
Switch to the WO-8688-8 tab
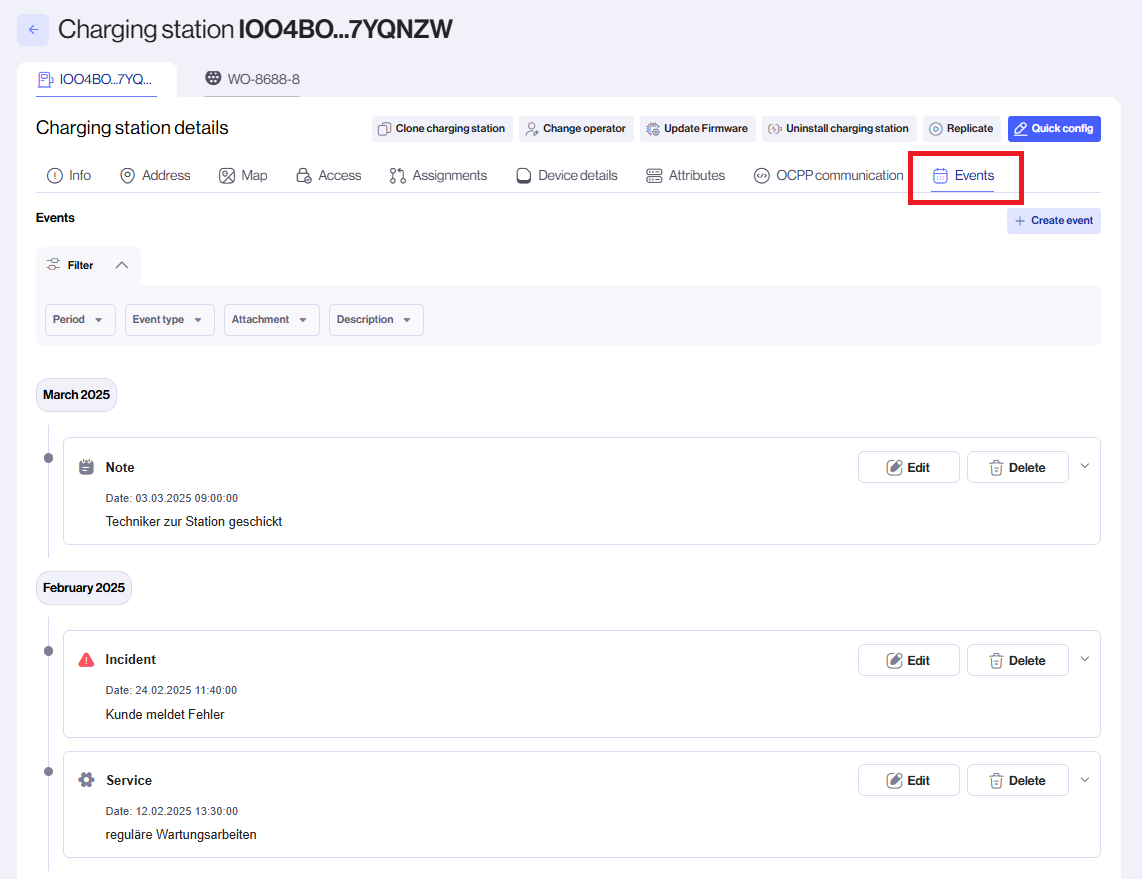pos(252,79)
